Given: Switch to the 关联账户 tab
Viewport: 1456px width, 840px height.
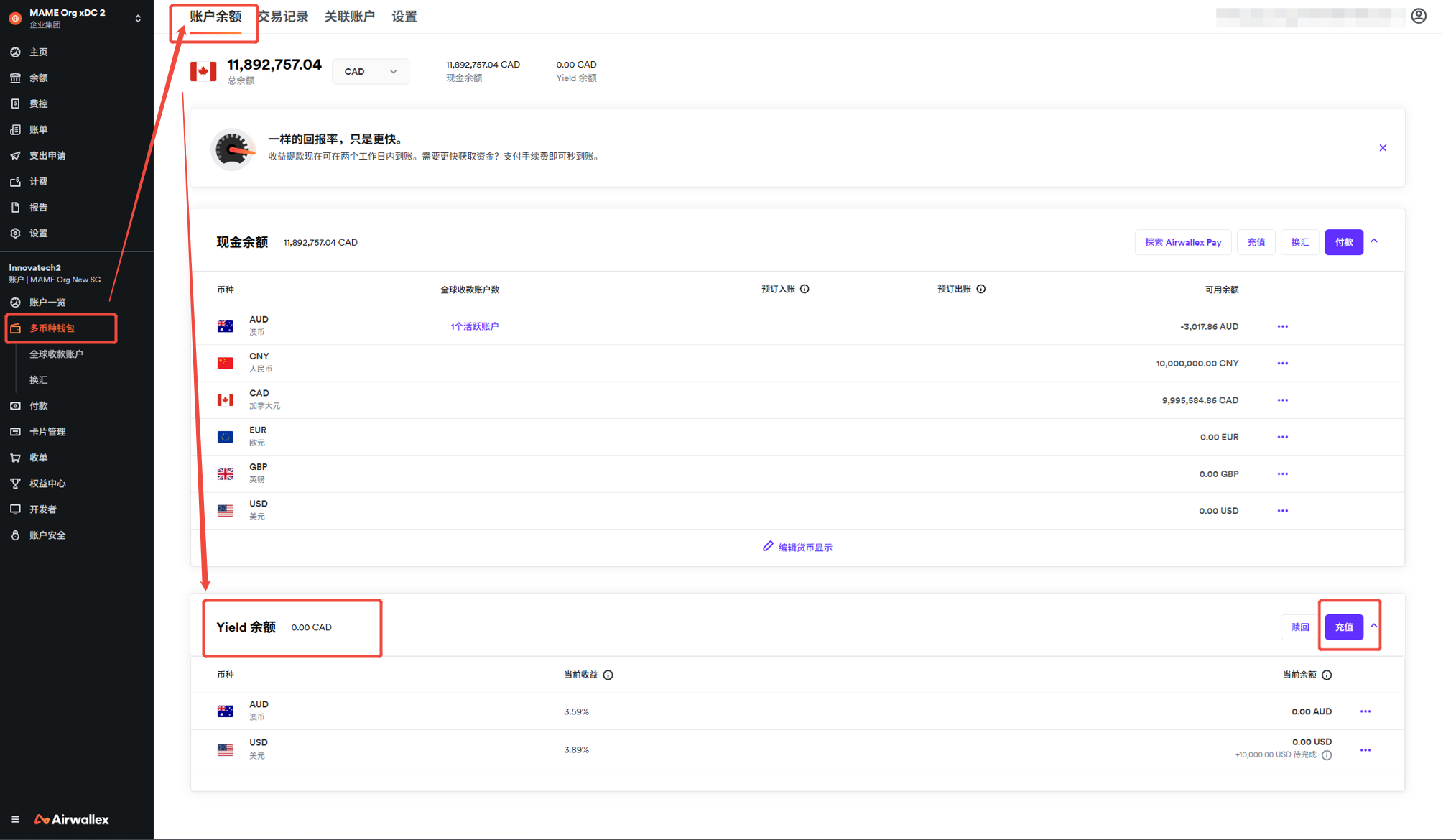Looking at the screenshot, I should [x=349, y=17].
